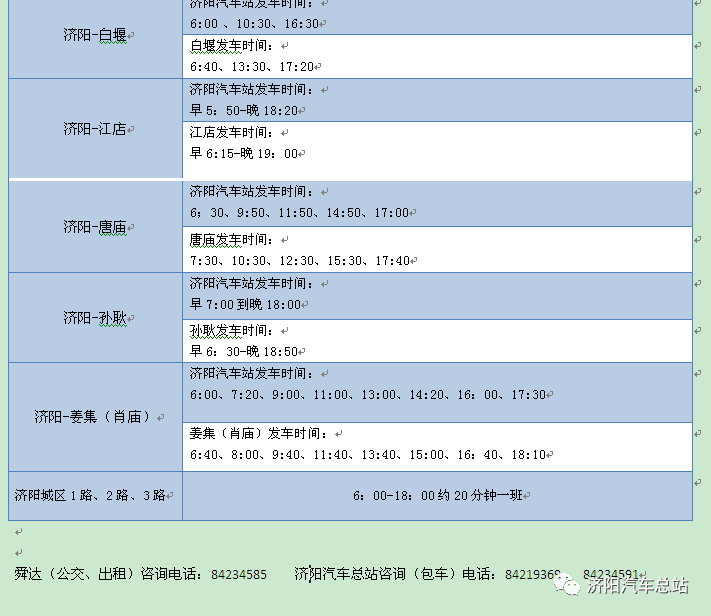Select the 济阳-姜集（肖庙）route cell
Image resolution: width=711 pixels, height=616 pixels.
point(96,416)
